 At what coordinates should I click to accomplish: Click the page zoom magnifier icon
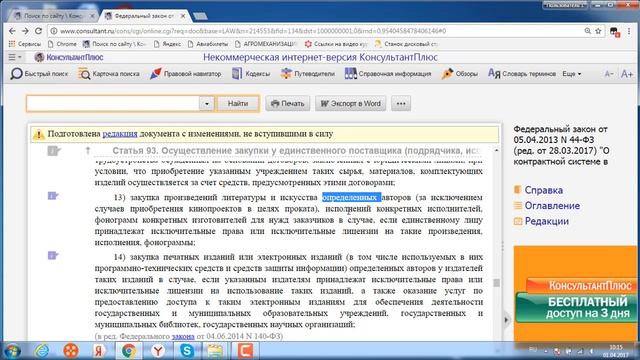point(587,31)
